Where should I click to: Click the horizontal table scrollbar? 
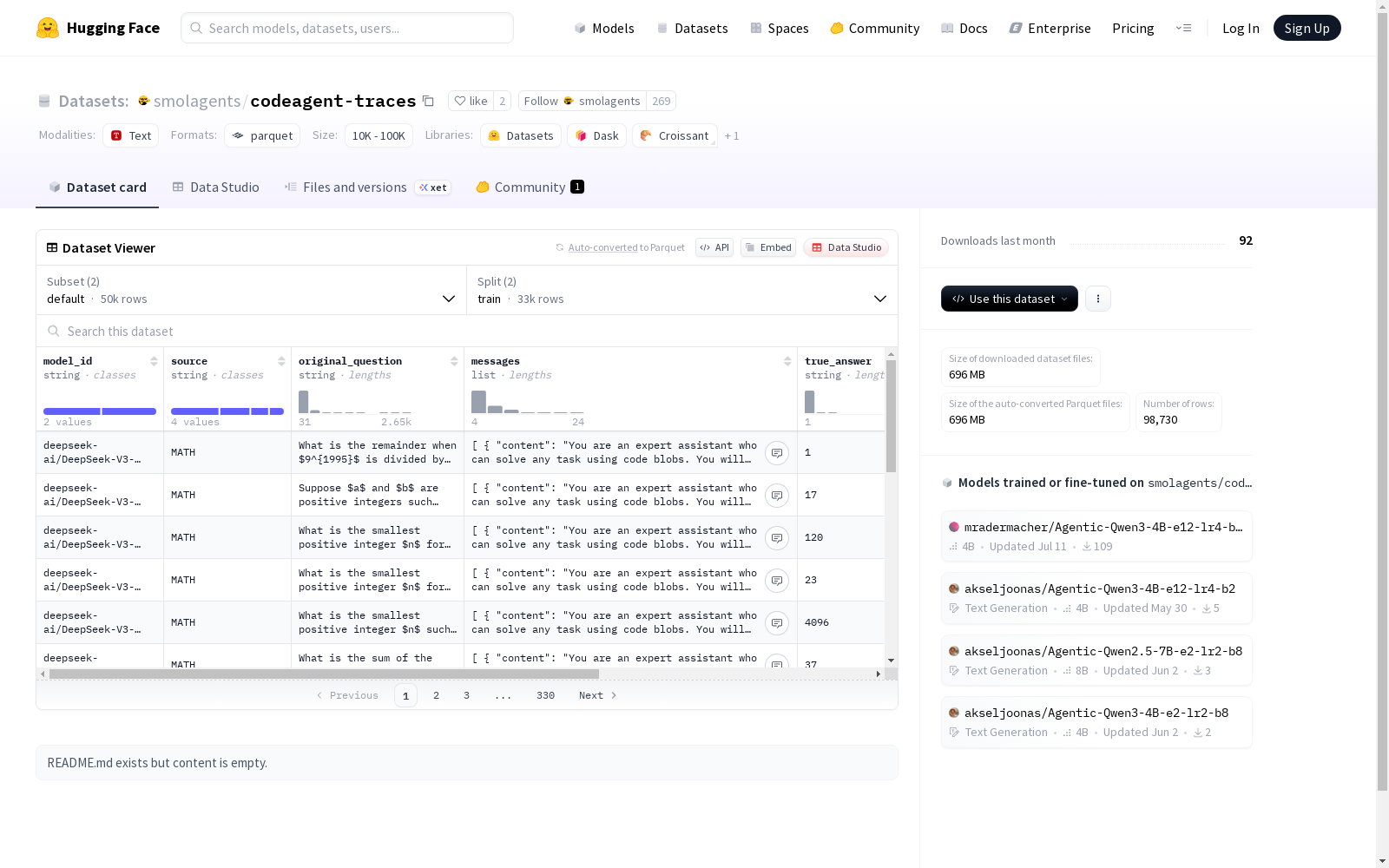click(x=324, y=674)
